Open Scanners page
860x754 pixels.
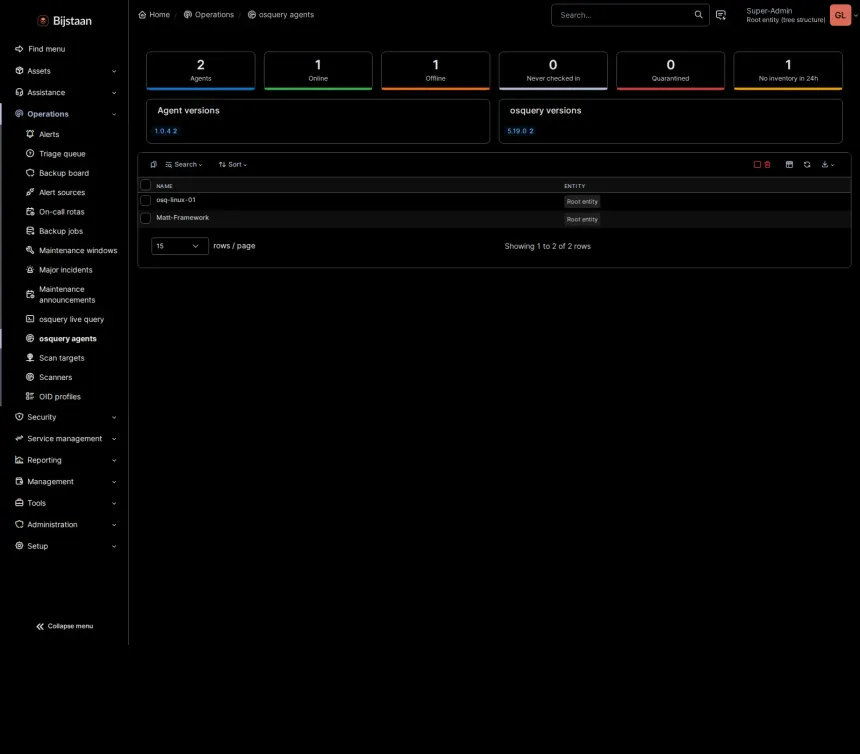tap(55, 377)
